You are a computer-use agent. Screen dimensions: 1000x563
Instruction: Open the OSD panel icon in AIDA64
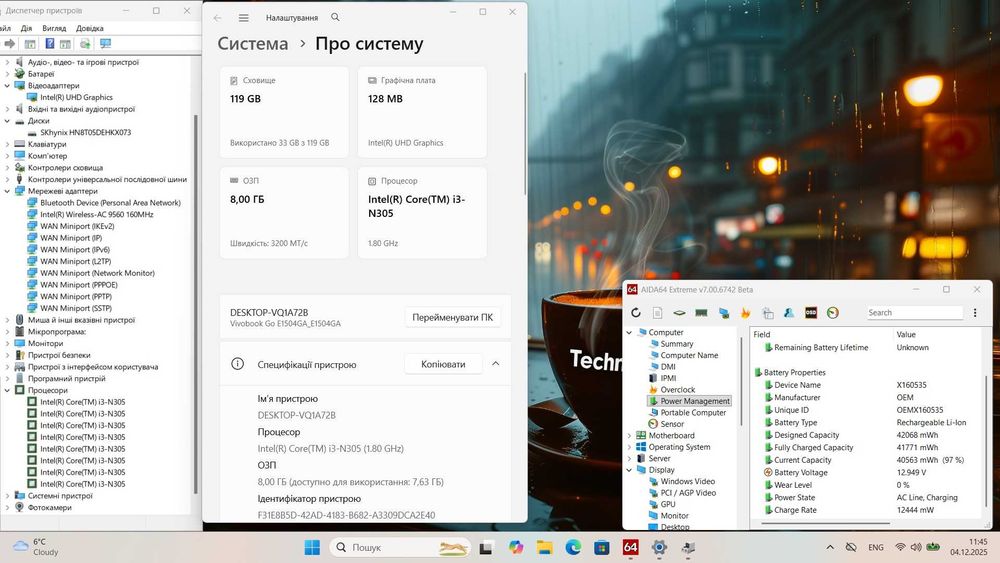[811, 312]
